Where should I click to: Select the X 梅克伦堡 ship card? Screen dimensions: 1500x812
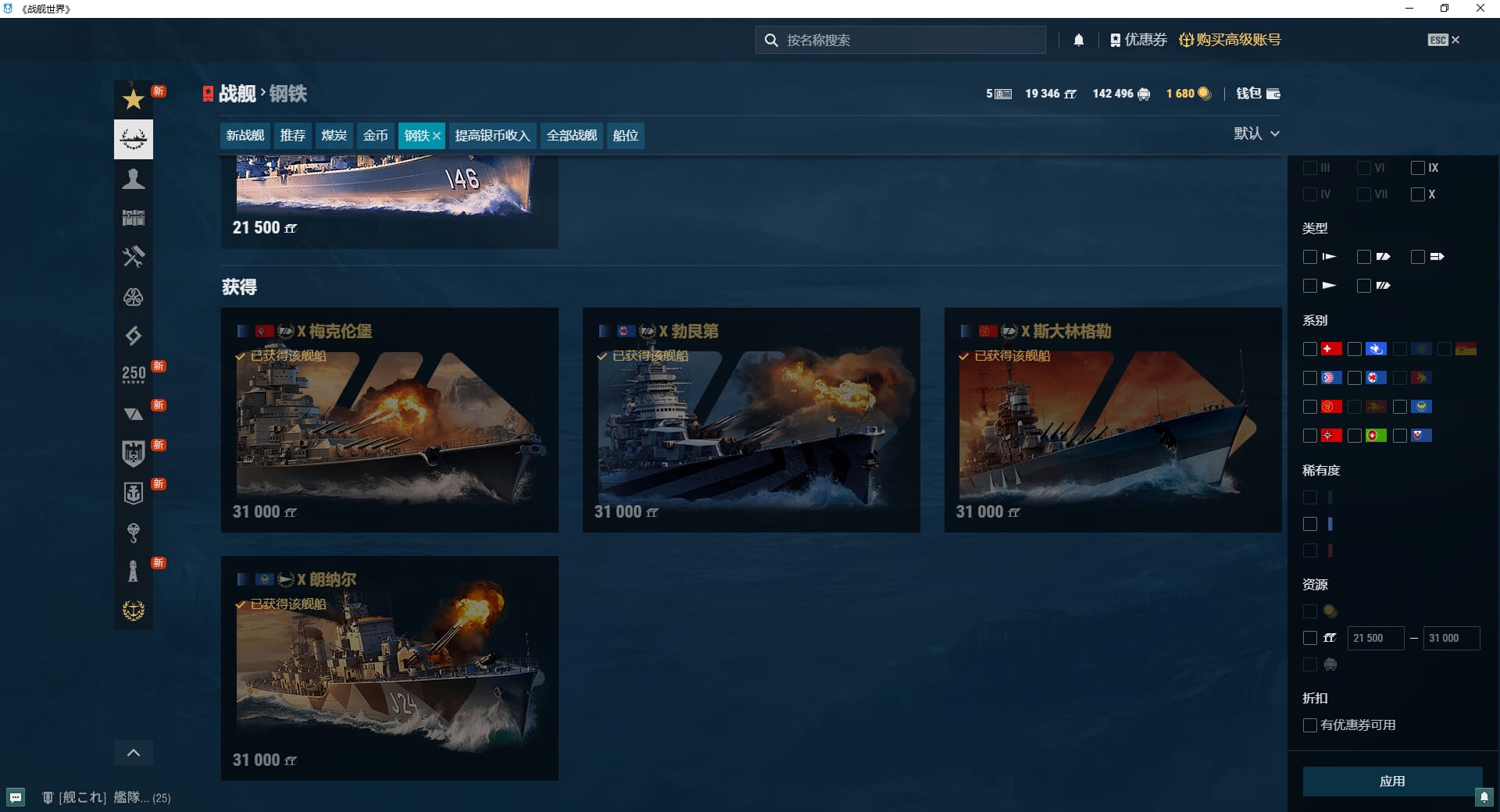click(389, 420)
